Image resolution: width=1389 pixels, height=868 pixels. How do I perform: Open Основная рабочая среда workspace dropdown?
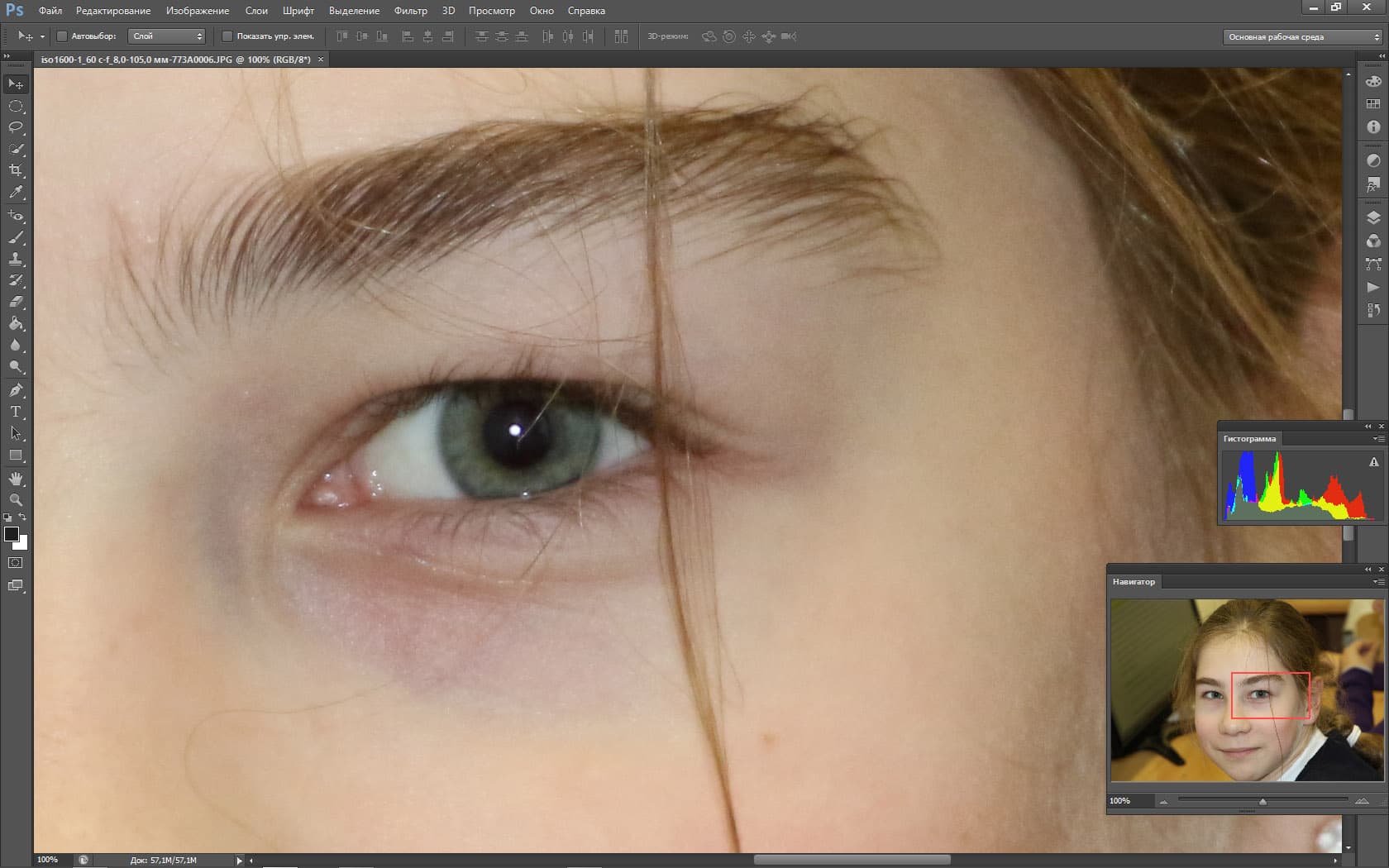pos(1303,37)
